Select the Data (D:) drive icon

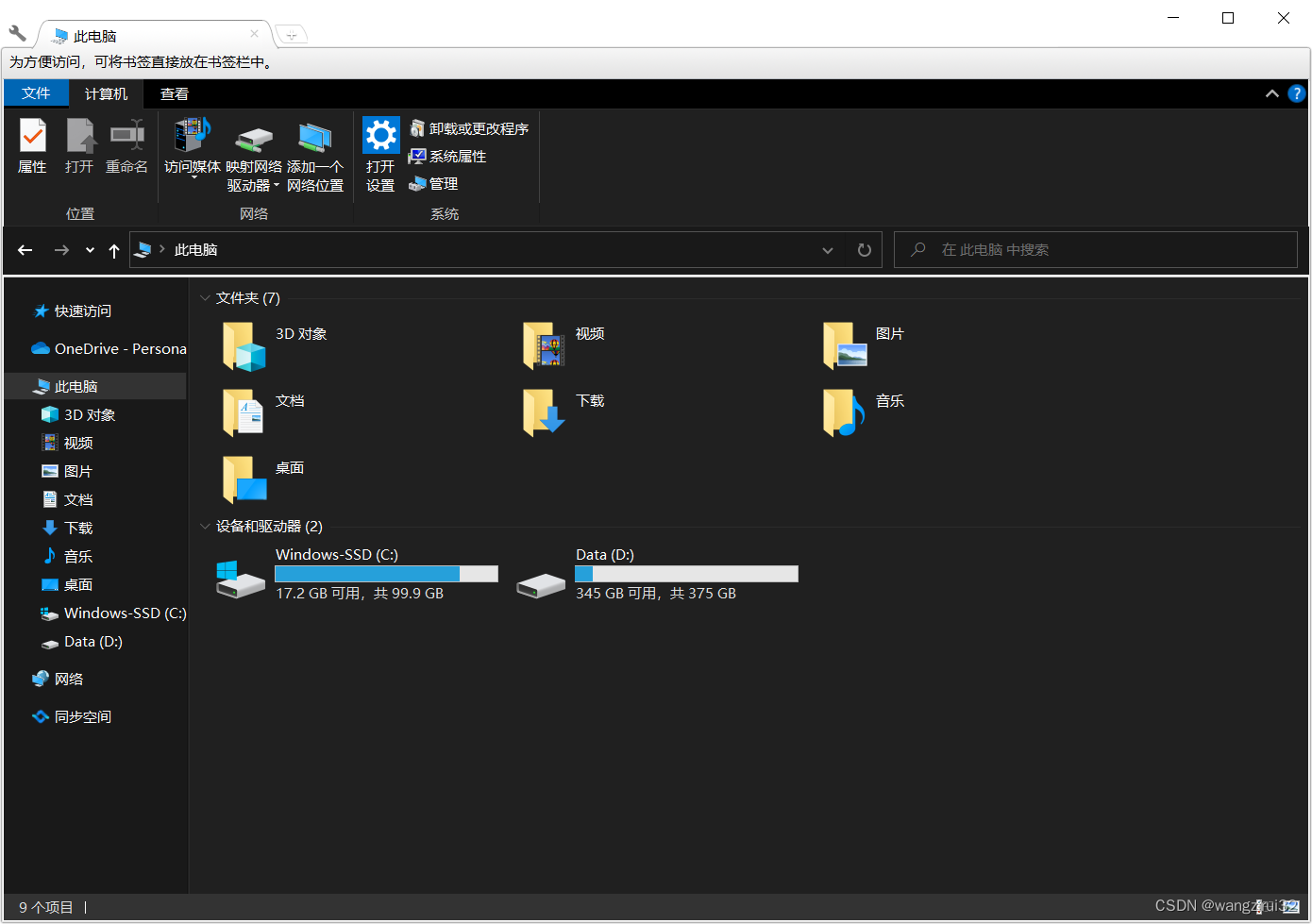541,585
